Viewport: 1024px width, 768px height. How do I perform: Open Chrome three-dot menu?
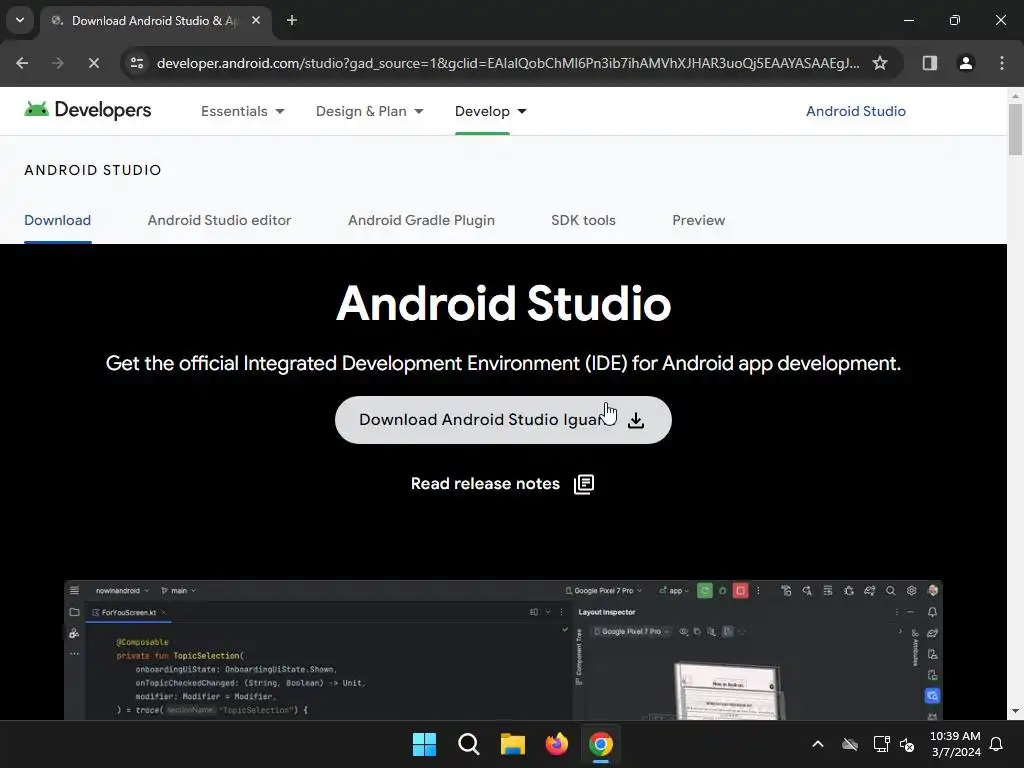[x=1002, y=63]
